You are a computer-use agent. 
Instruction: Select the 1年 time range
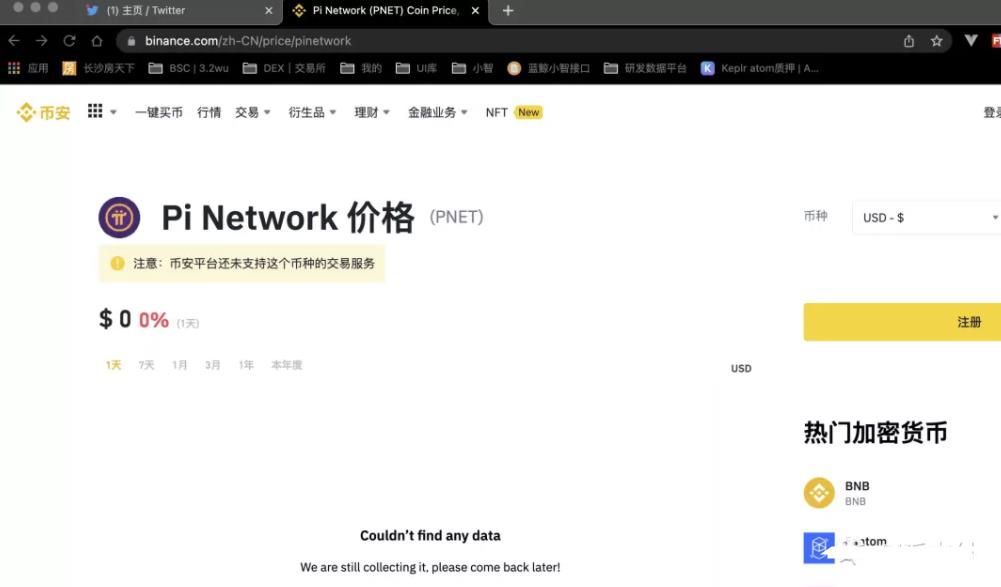(246, 365)
